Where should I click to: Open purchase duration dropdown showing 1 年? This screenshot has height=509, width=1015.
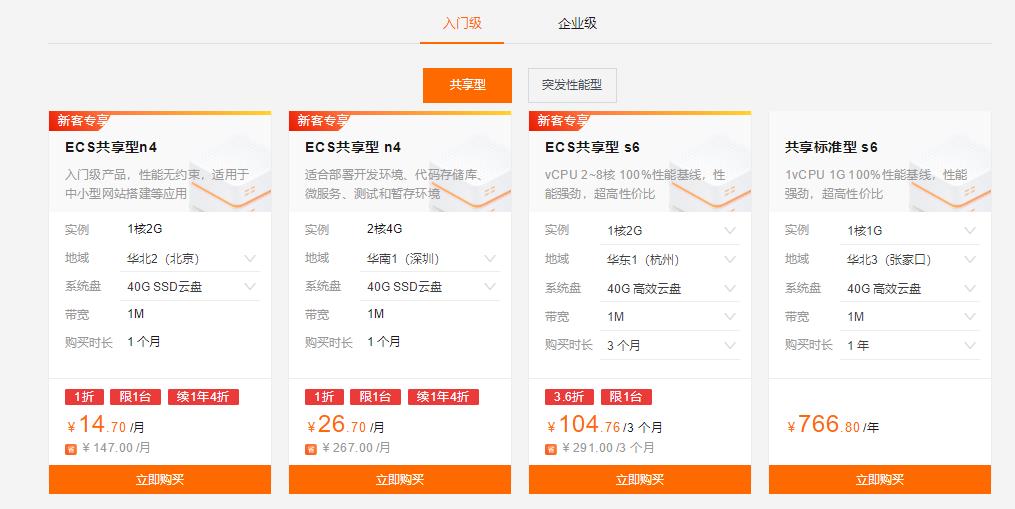coord(909,345)
